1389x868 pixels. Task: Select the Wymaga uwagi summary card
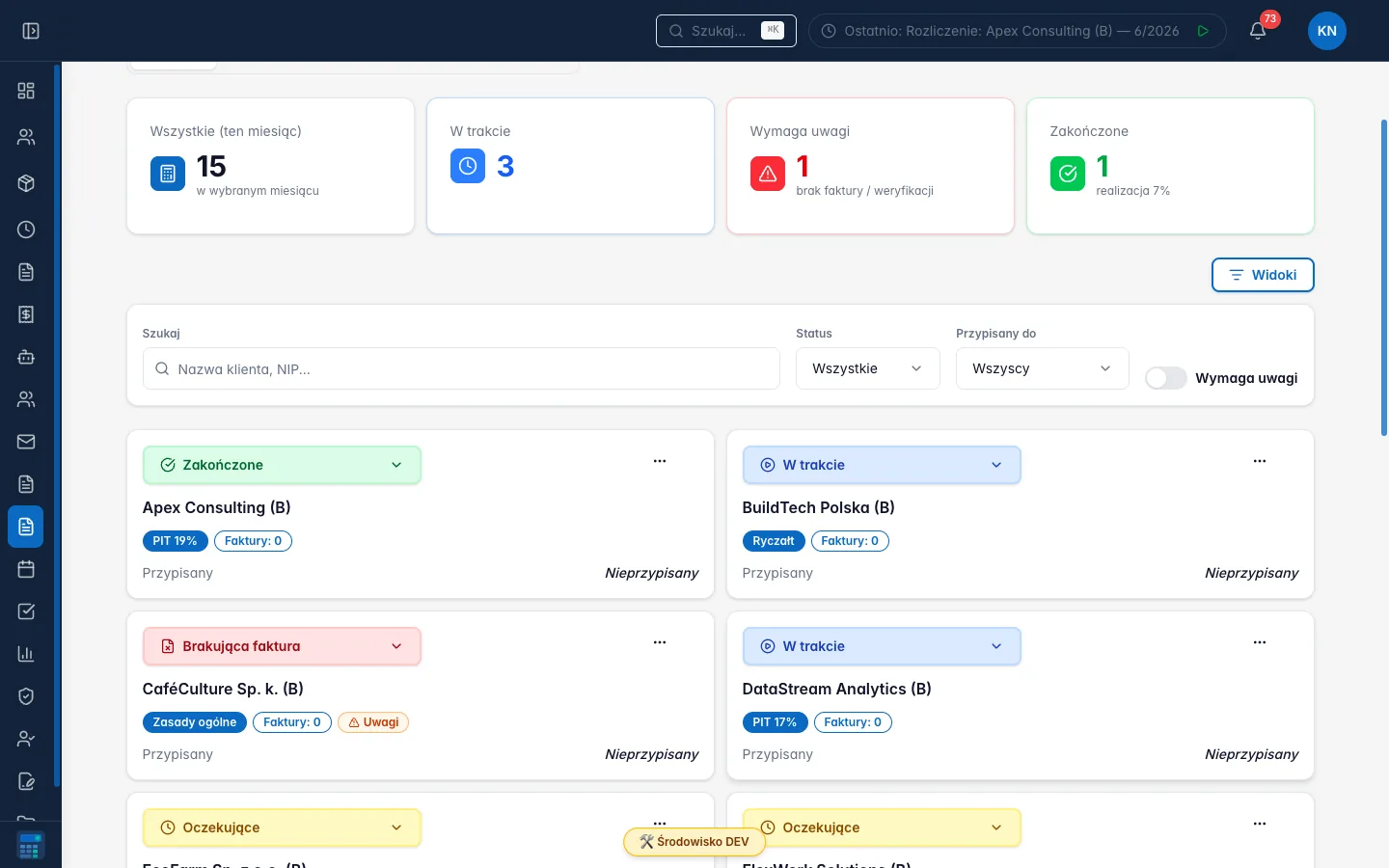click(870, 166)
